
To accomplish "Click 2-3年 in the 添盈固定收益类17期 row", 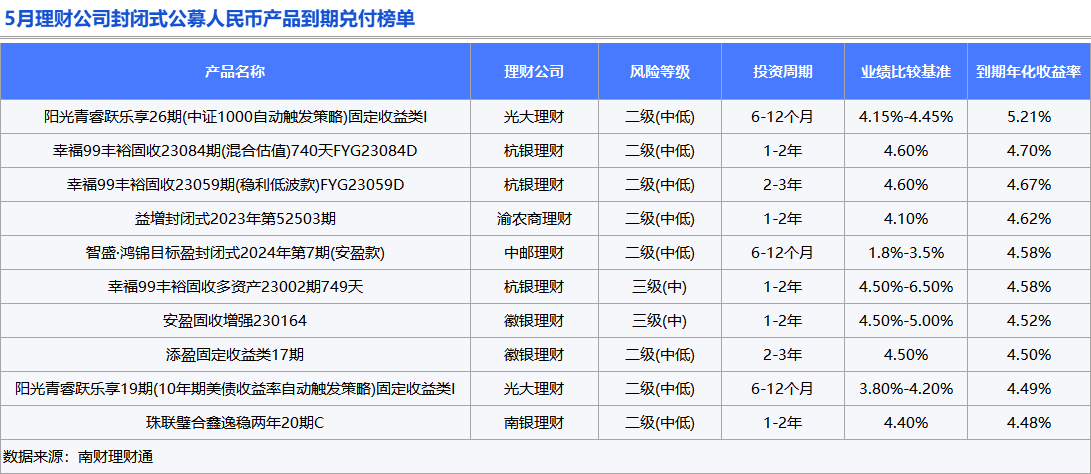I will tap(783, 355).
